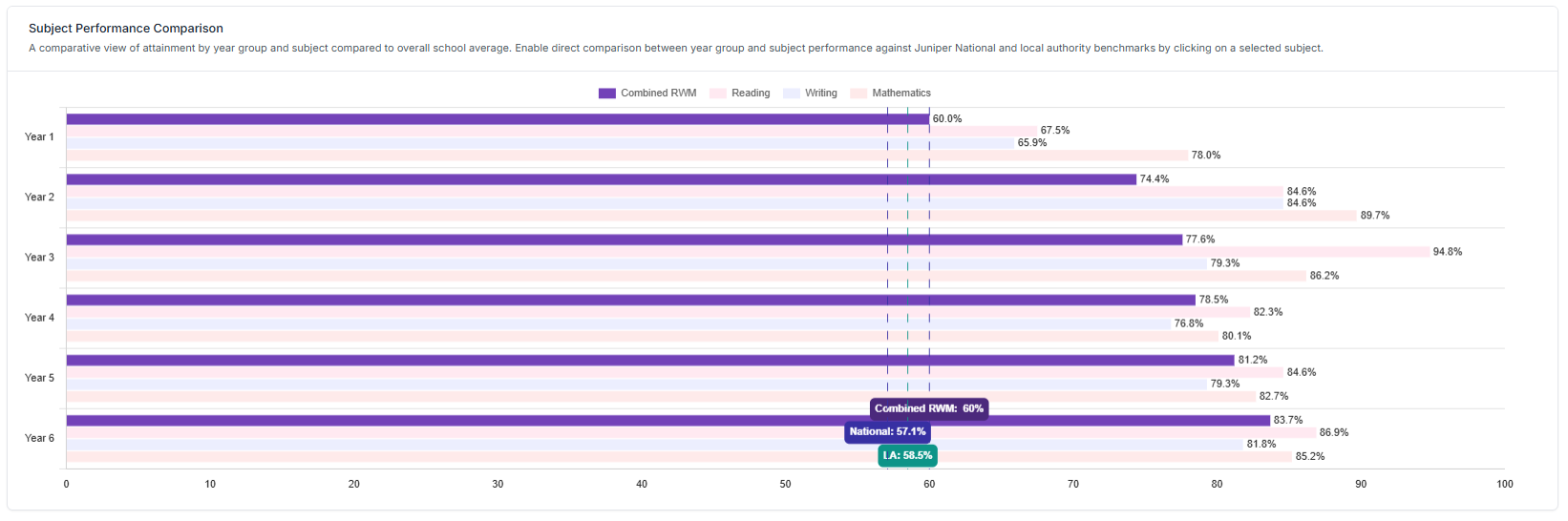
Task: Click the Year 6 axis label
Action: click(x=39, y=438)
